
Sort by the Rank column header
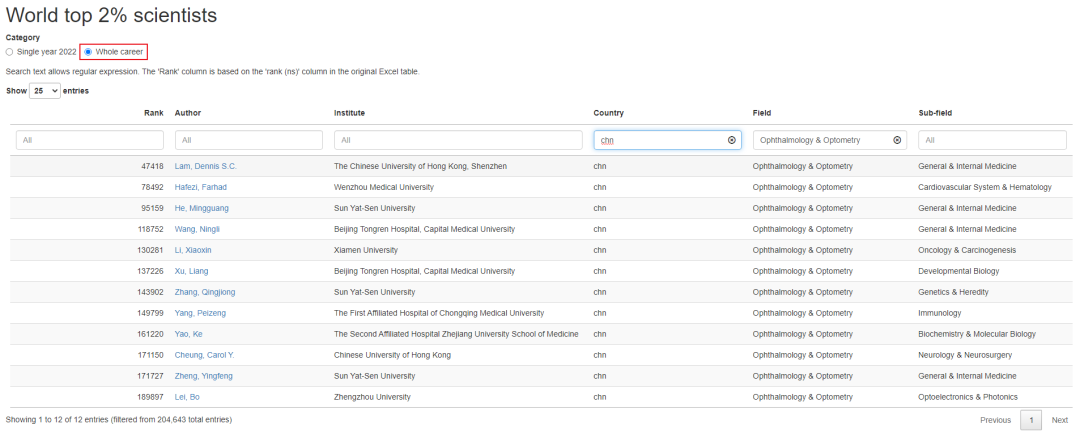153,113
